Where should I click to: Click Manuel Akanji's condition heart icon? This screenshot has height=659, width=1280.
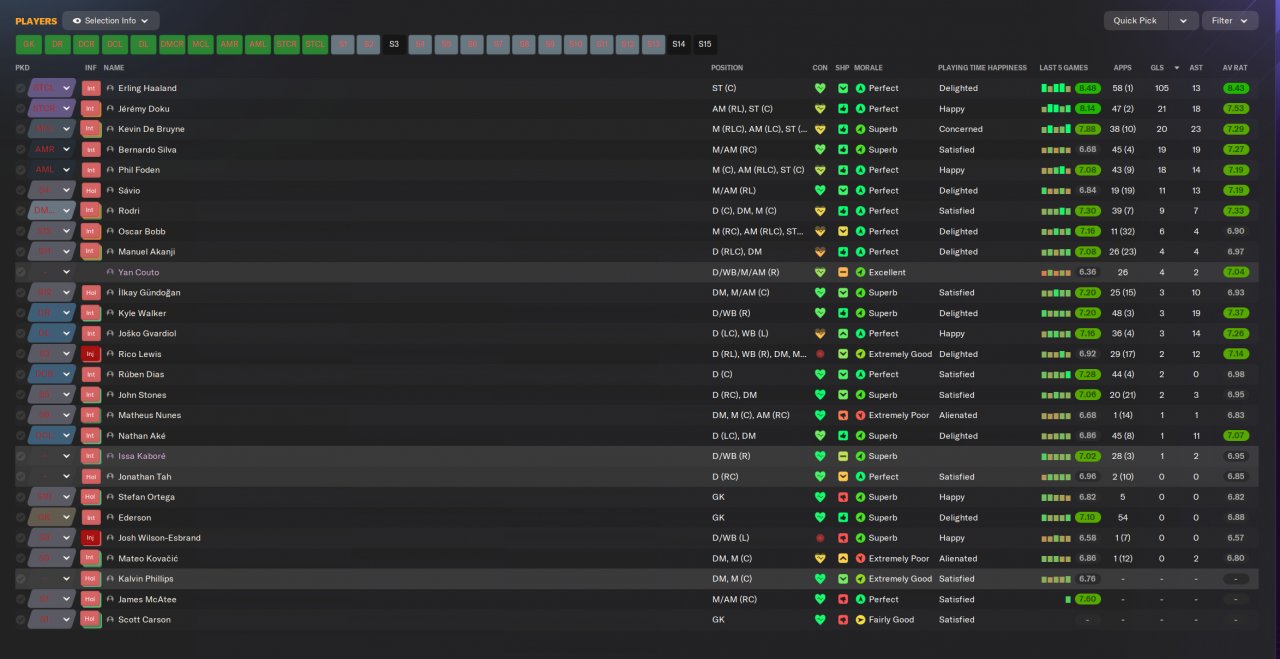point(820,252)
